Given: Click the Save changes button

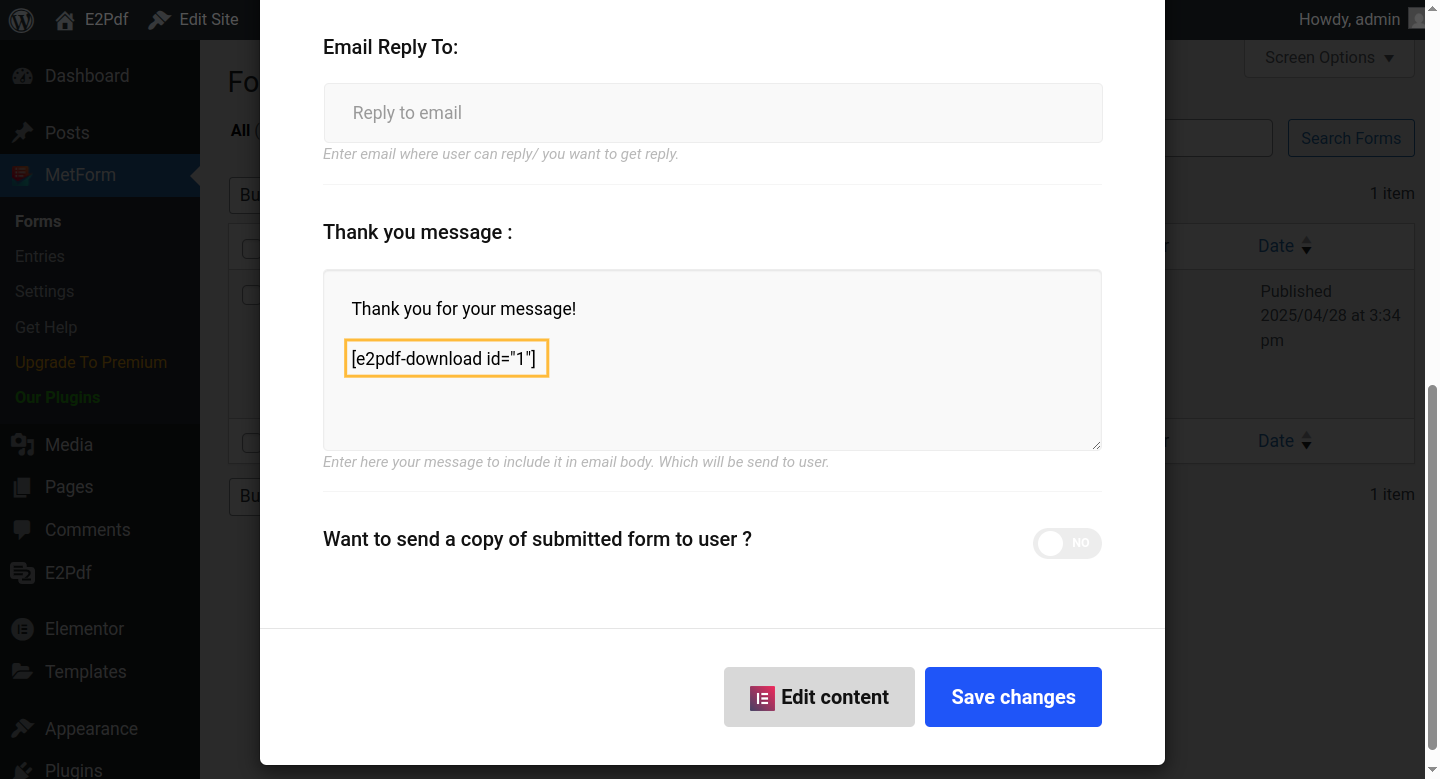Looking at the screenshot, I should pos(1013,697).
